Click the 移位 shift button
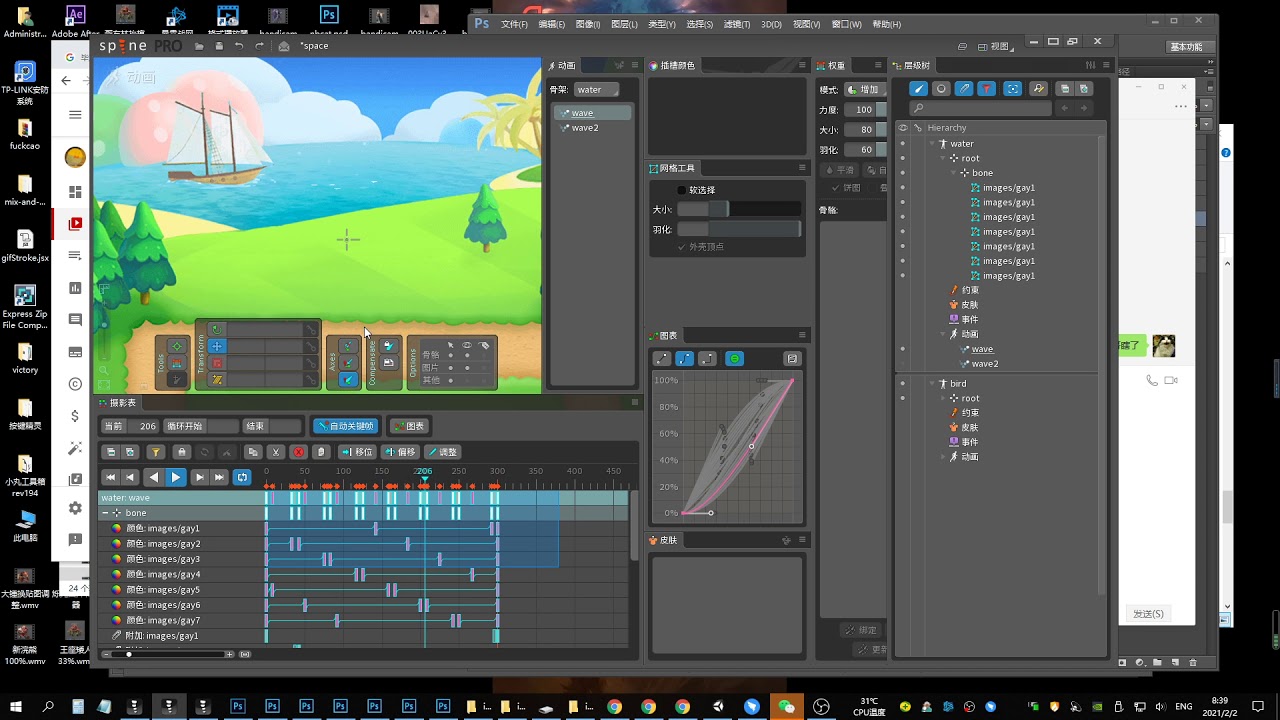Viewport: 1280px width, 720px height. tap(357, 452)
